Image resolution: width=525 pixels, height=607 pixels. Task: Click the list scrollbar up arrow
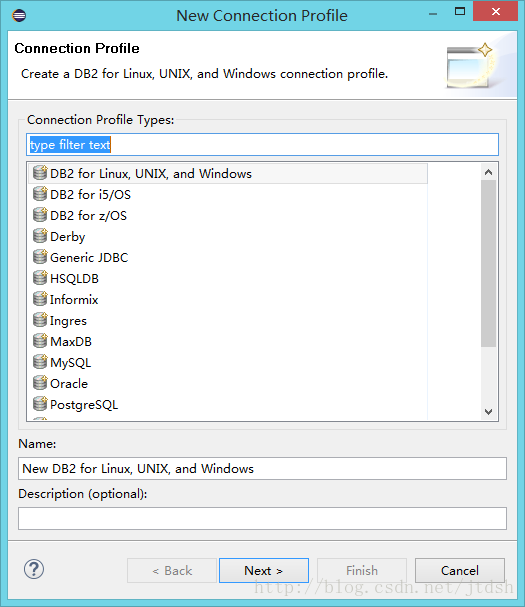coord(489,172)
